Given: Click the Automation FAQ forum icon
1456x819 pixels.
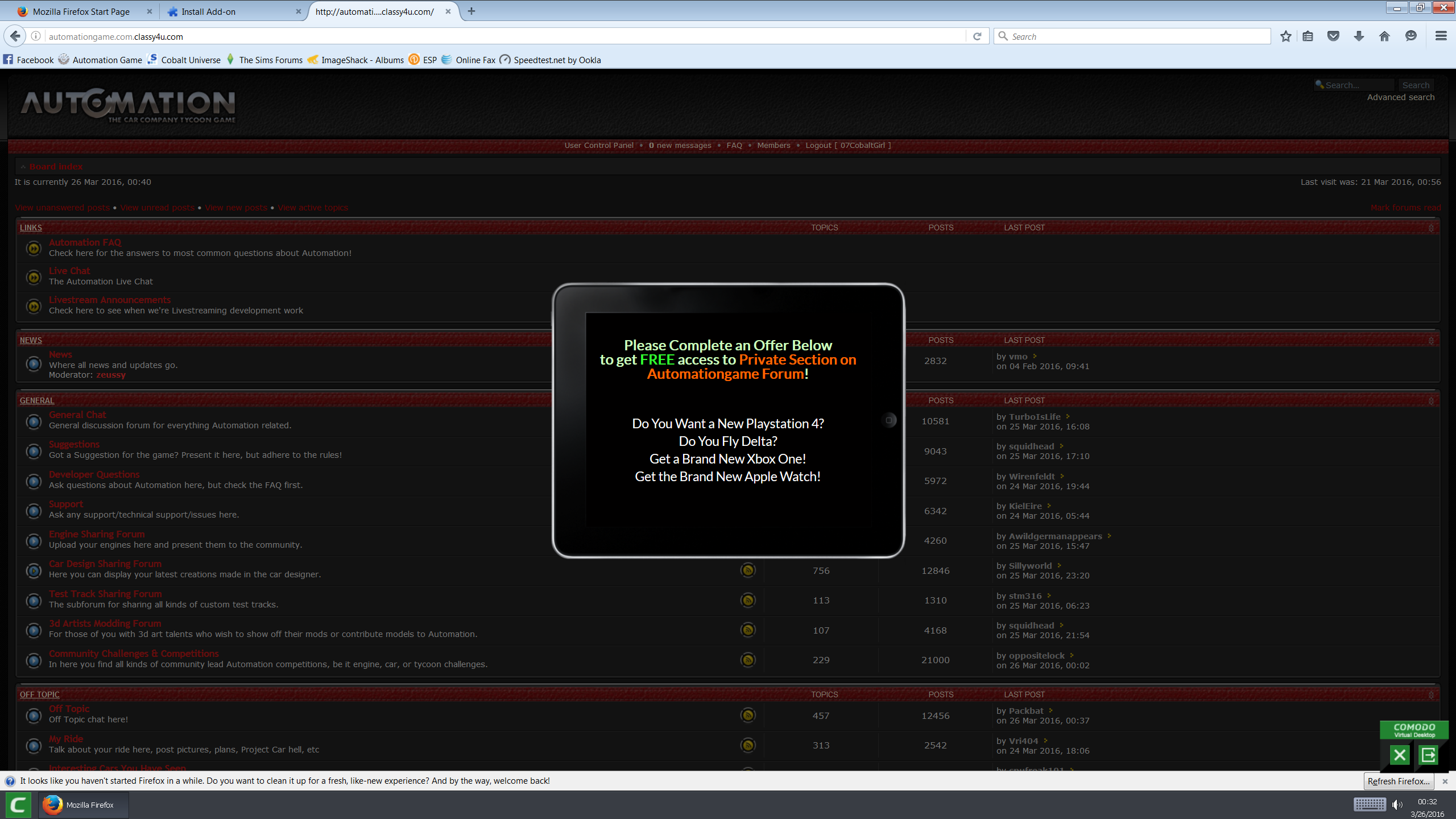Looking at the screenshot, I should 34,249.
